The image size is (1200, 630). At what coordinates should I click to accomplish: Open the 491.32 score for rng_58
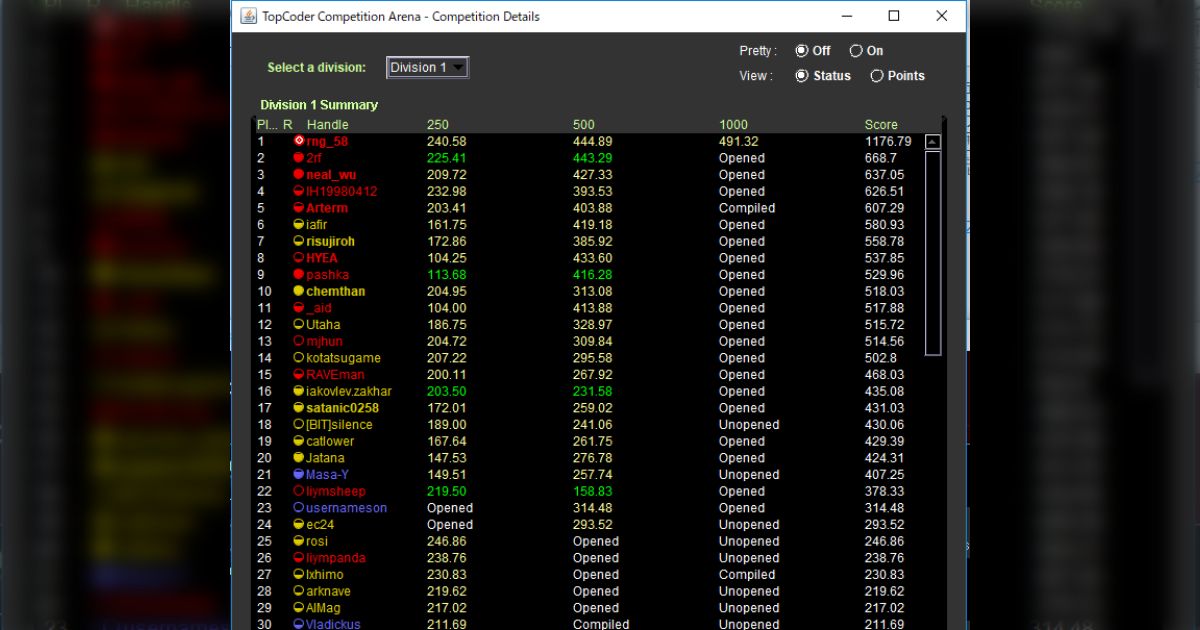click(738, 142)
